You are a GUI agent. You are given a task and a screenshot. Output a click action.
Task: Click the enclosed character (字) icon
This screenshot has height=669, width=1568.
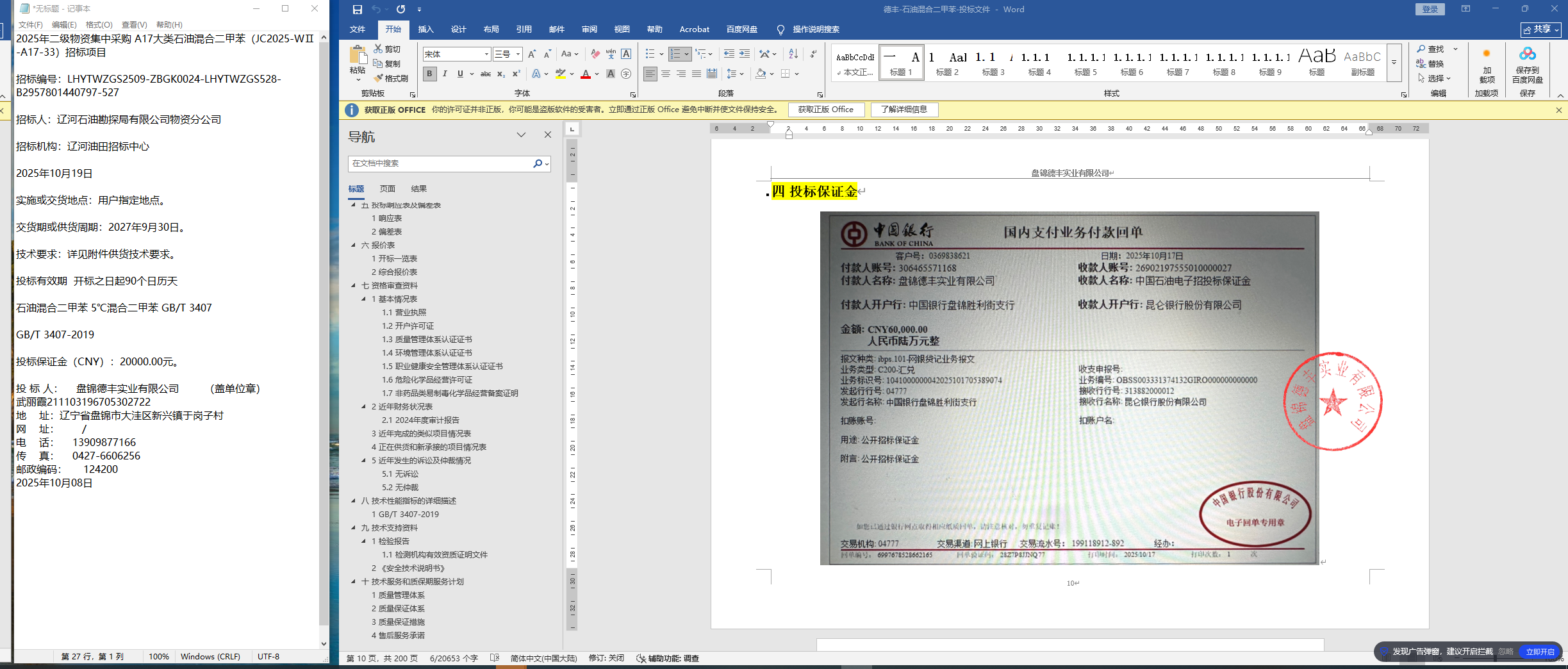click(626, 74)
